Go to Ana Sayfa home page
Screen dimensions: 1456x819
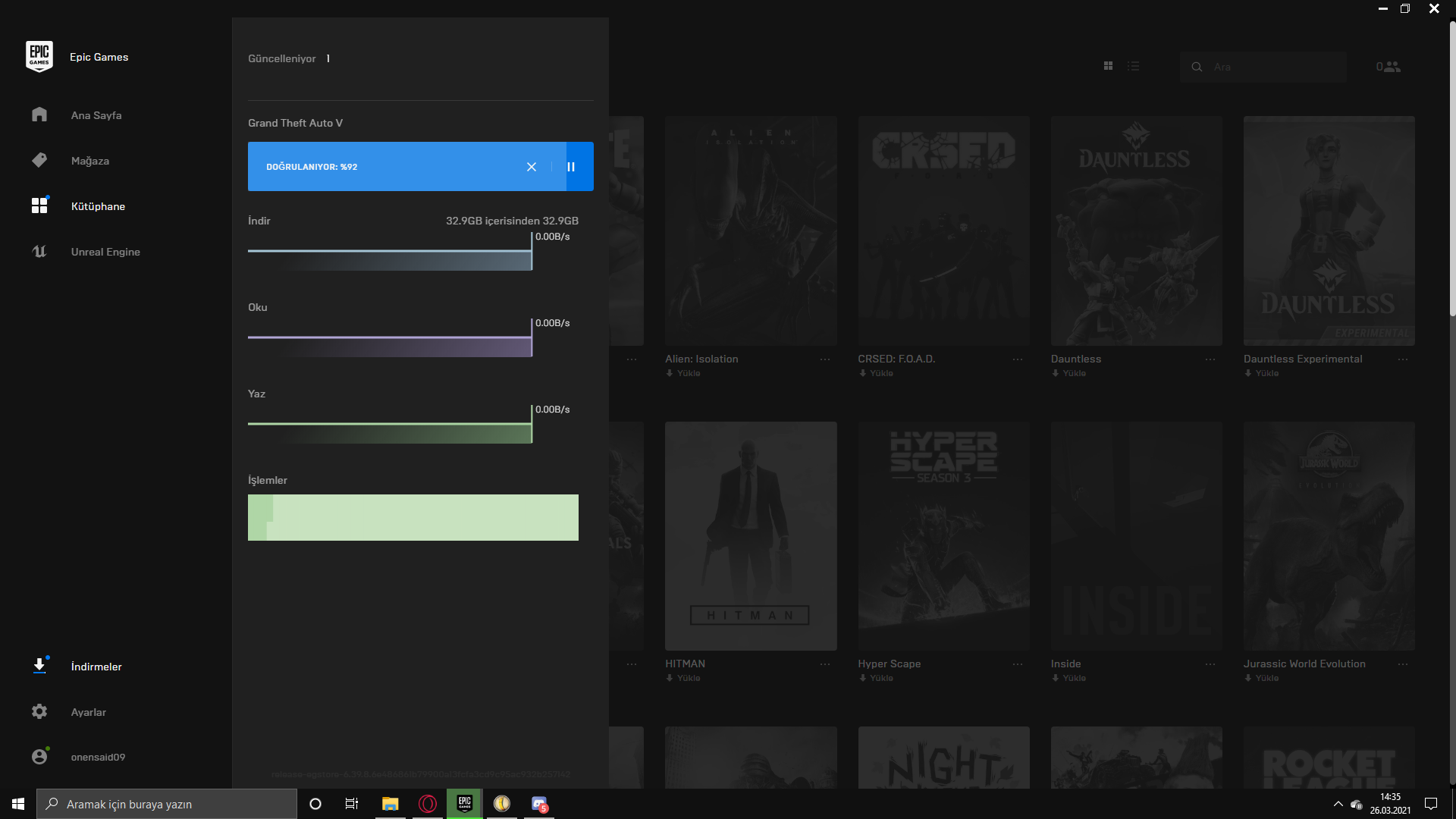96,115
